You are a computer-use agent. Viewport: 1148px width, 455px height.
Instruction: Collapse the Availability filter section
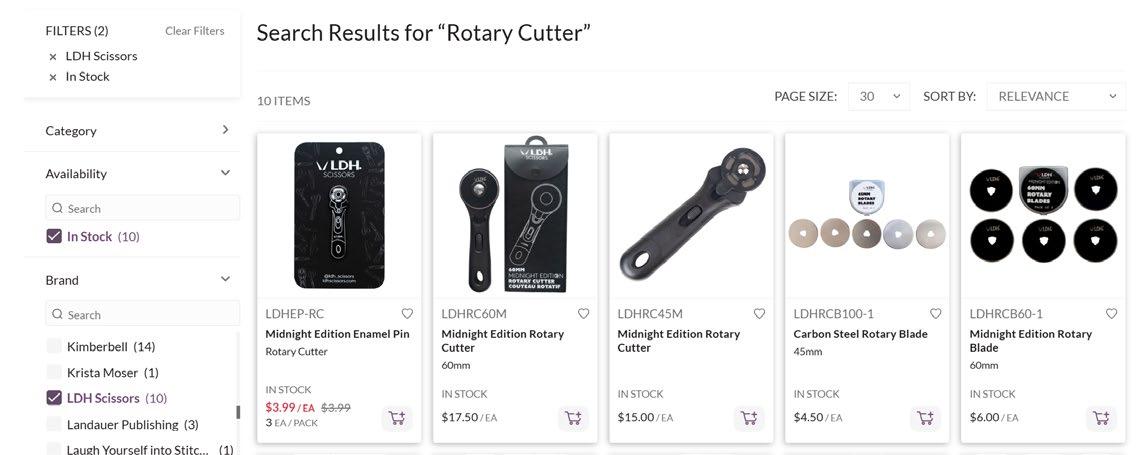pyautogui.click(x=225, y=173)
